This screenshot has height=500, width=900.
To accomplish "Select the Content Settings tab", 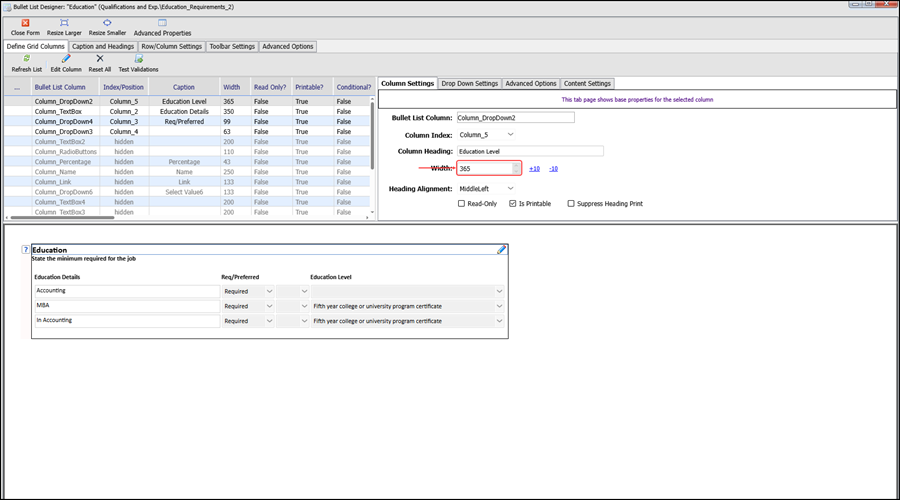I will pos(587,83).
